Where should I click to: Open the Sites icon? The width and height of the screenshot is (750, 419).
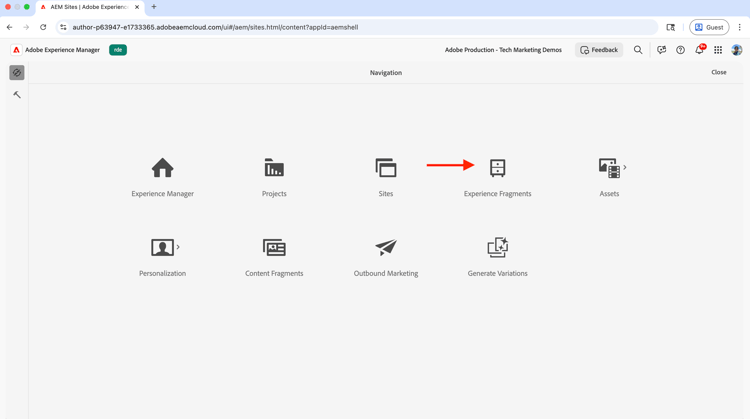pyautogui.click(x=386, y=168)
